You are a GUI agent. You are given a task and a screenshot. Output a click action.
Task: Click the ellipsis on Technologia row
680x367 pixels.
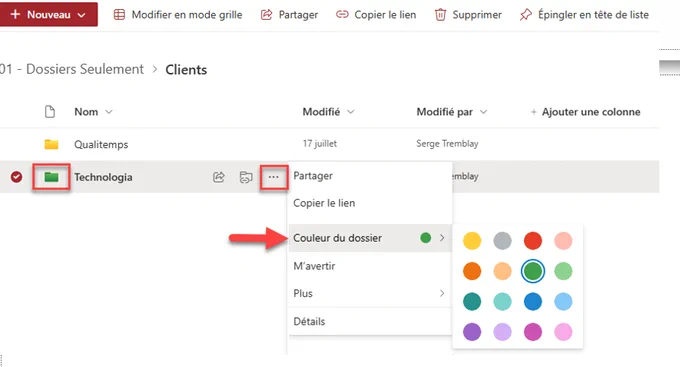(273, 177)
